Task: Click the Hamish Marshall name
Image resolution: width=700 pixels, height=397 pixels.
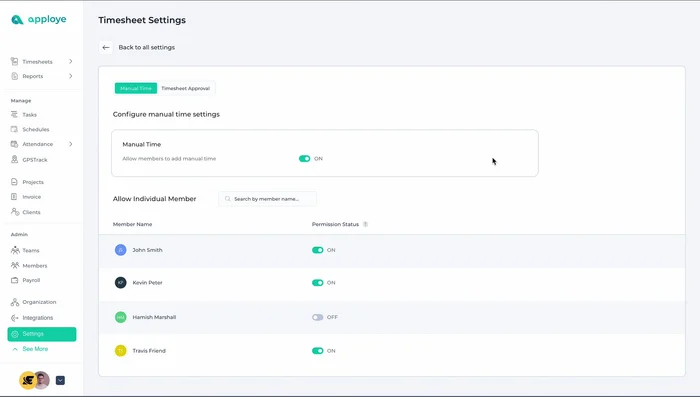Action: pos(154,317)
